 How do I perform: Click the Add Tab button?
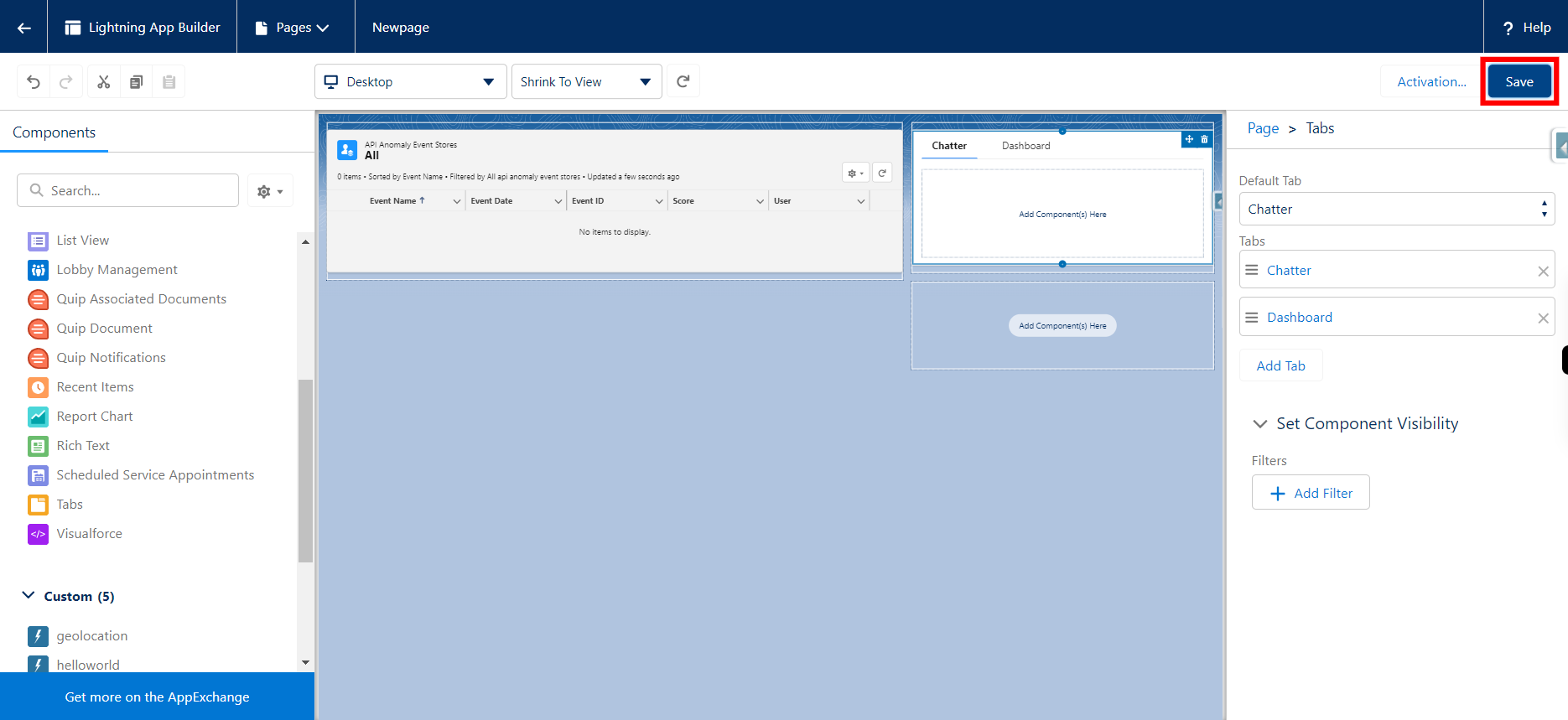1280,365
